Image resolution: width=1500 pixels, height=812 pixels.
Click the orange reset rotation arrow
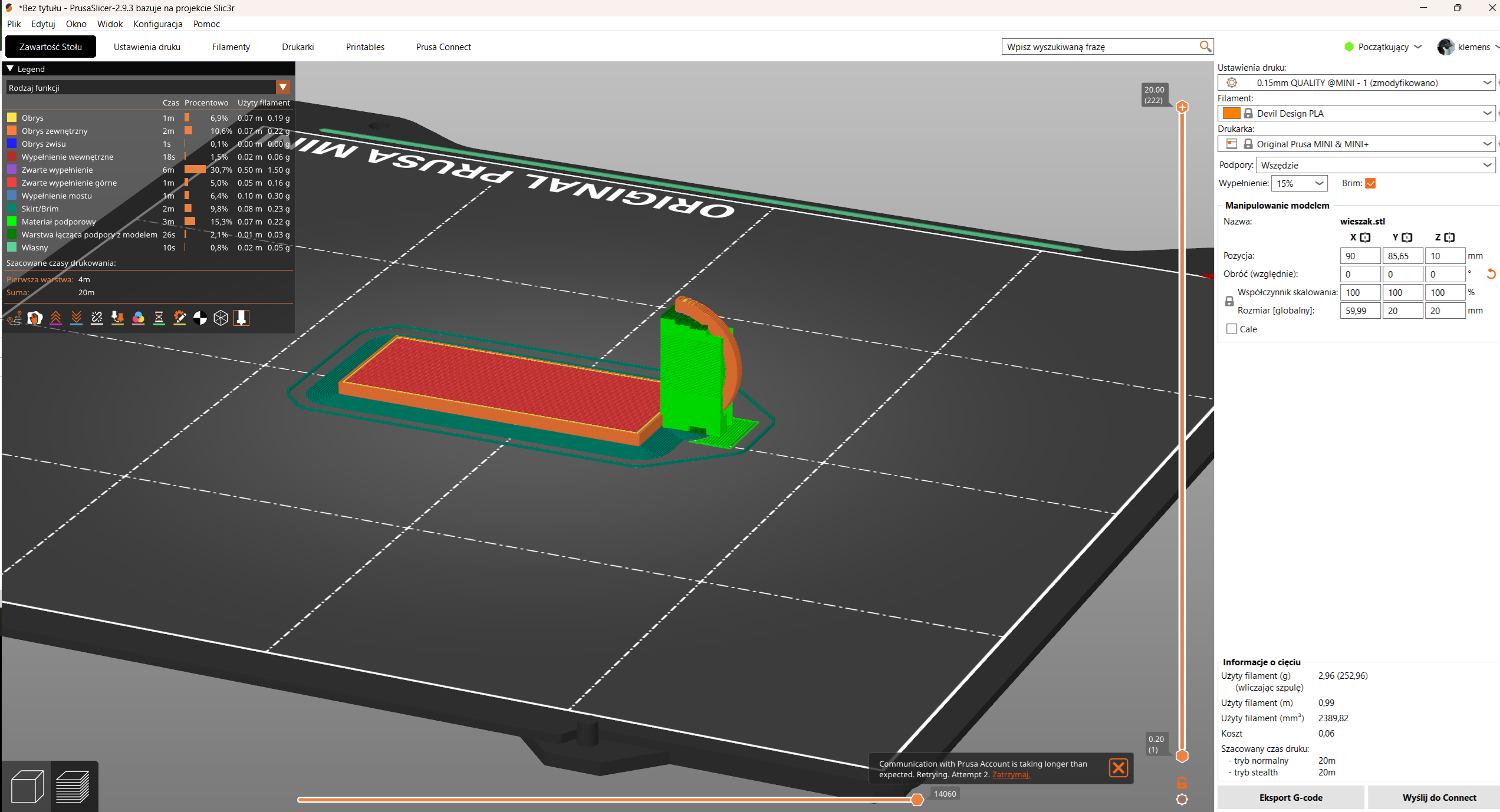(x=1491, y=274)
